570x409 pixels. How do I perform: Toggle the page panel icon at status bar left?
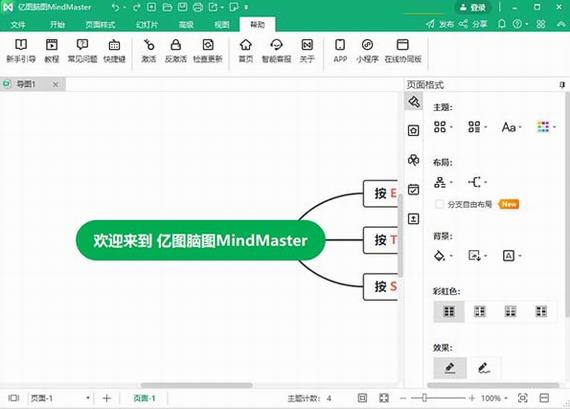point(13,398)
